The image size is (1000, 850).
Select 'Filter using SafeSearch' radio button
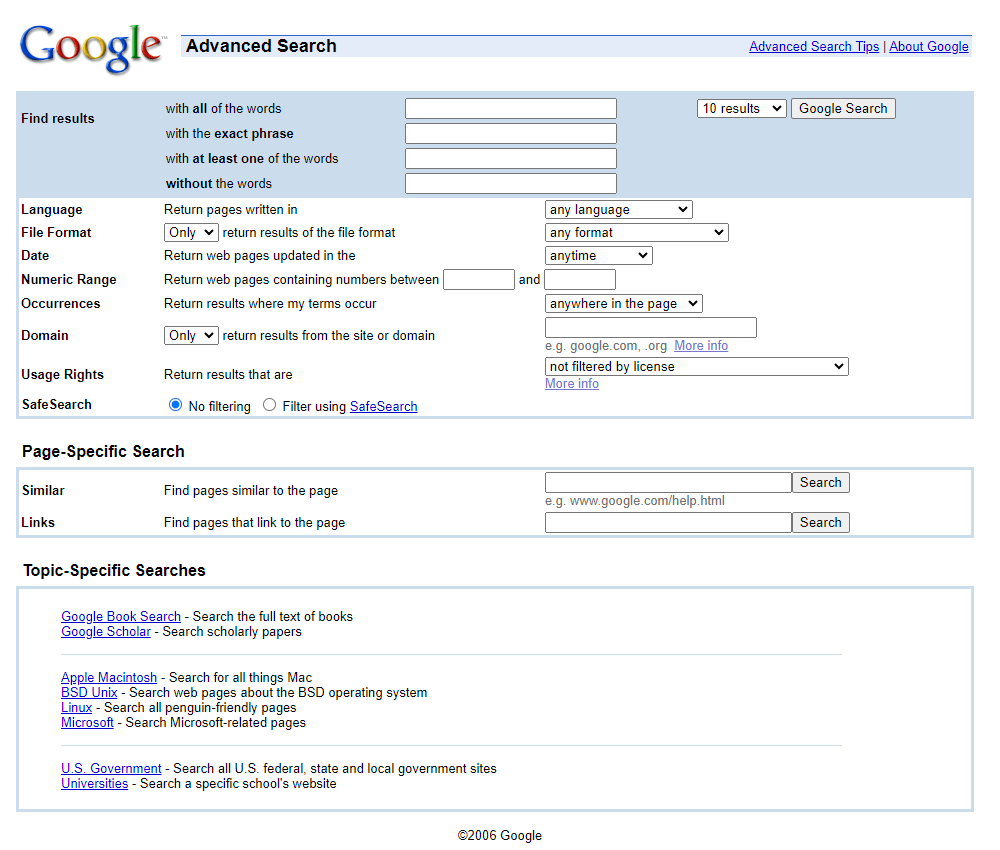pos(270,405)
